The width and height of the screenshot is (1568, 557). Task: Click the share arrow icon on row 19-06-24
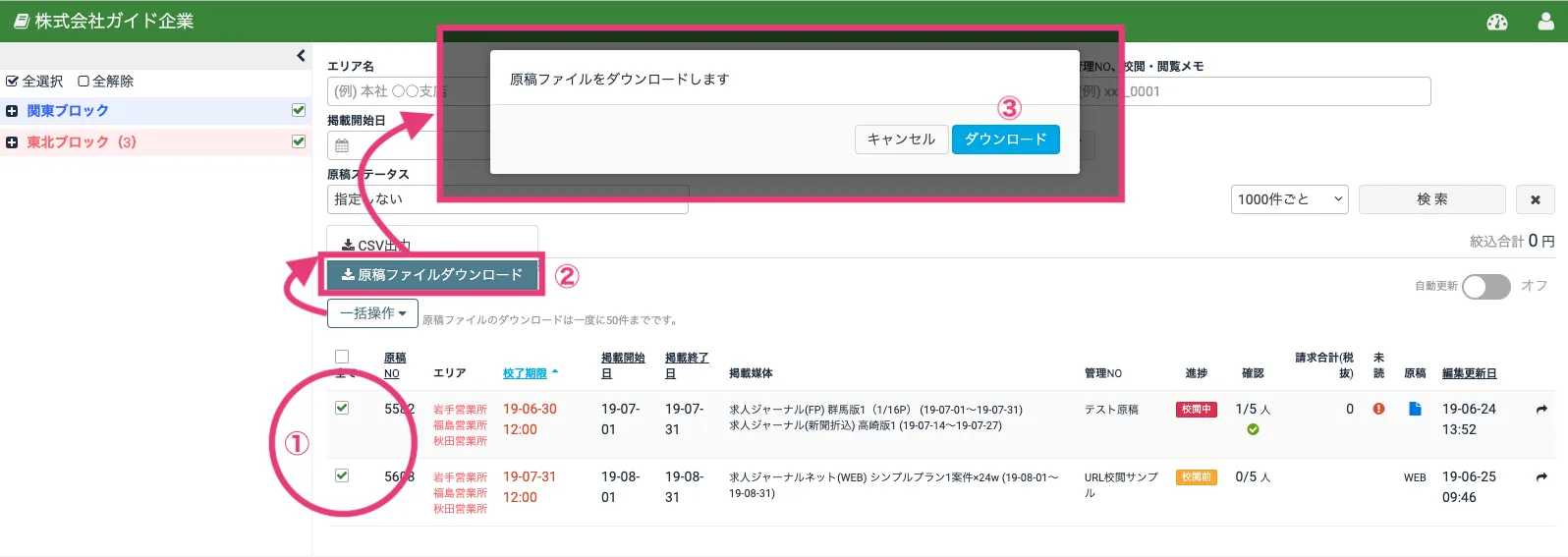click(x=1541, y=410)
